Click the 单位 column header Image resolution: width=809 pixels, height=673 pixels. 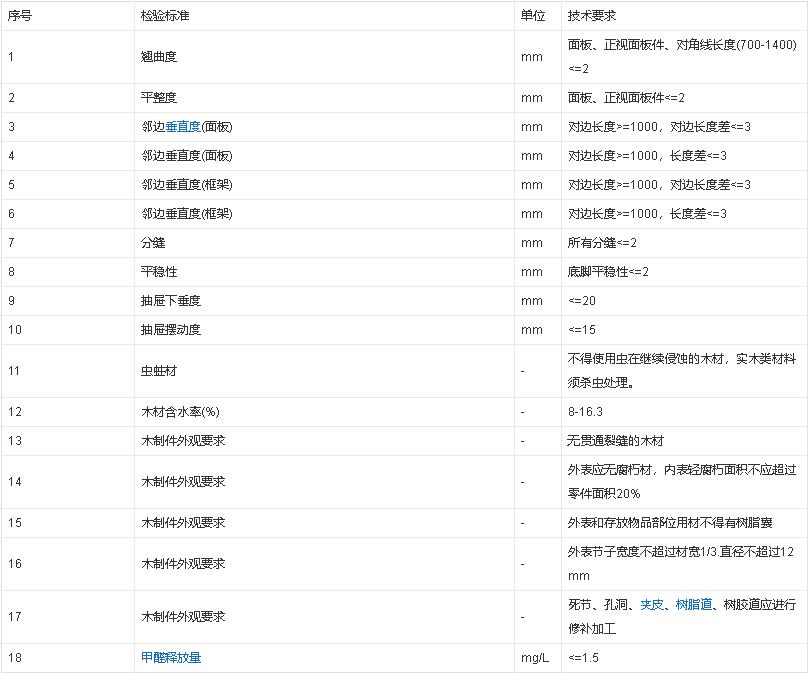[x=533, y=16]
